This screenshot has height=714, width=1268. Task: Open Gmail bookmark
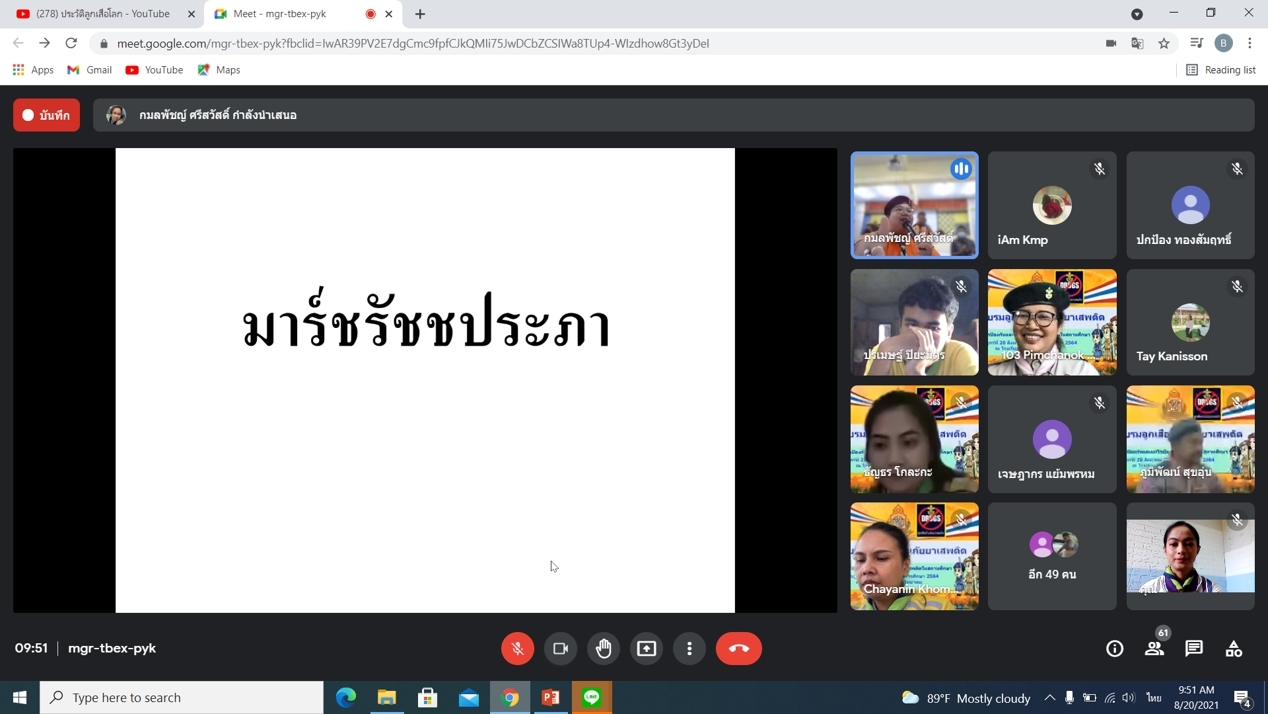[x=89, y=70]
